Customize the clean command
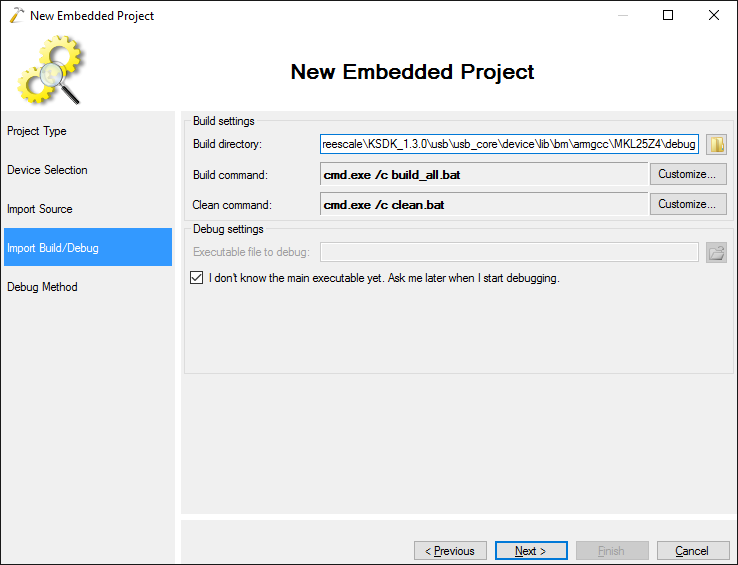Screen dimensions: 738x565 688,204
